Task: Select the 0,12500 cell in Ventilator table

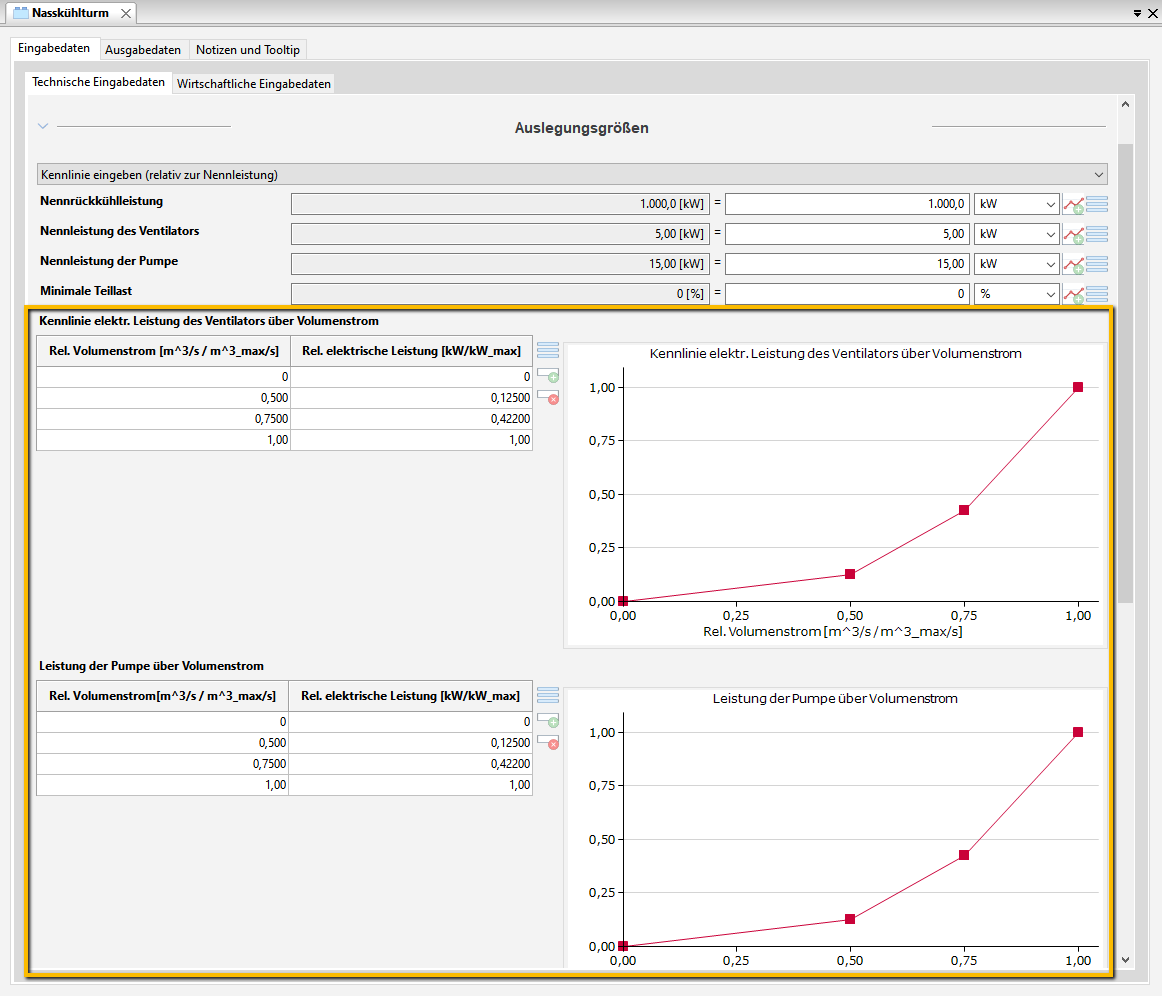Action: coord(412,398)
